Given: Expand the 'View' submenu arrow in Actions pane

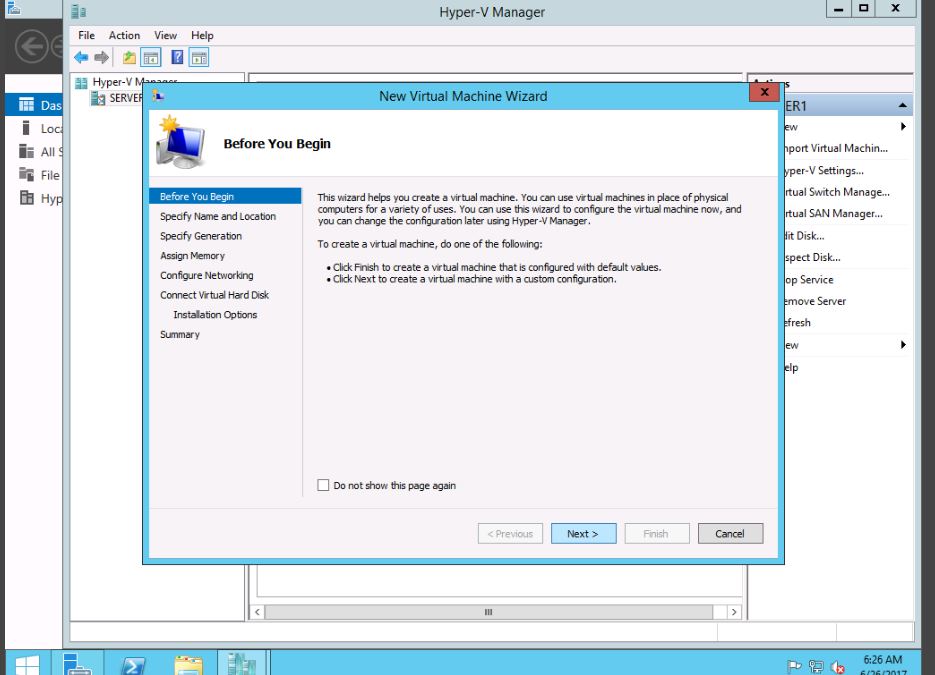Looking at the screenshot, I should coord(903,345).
